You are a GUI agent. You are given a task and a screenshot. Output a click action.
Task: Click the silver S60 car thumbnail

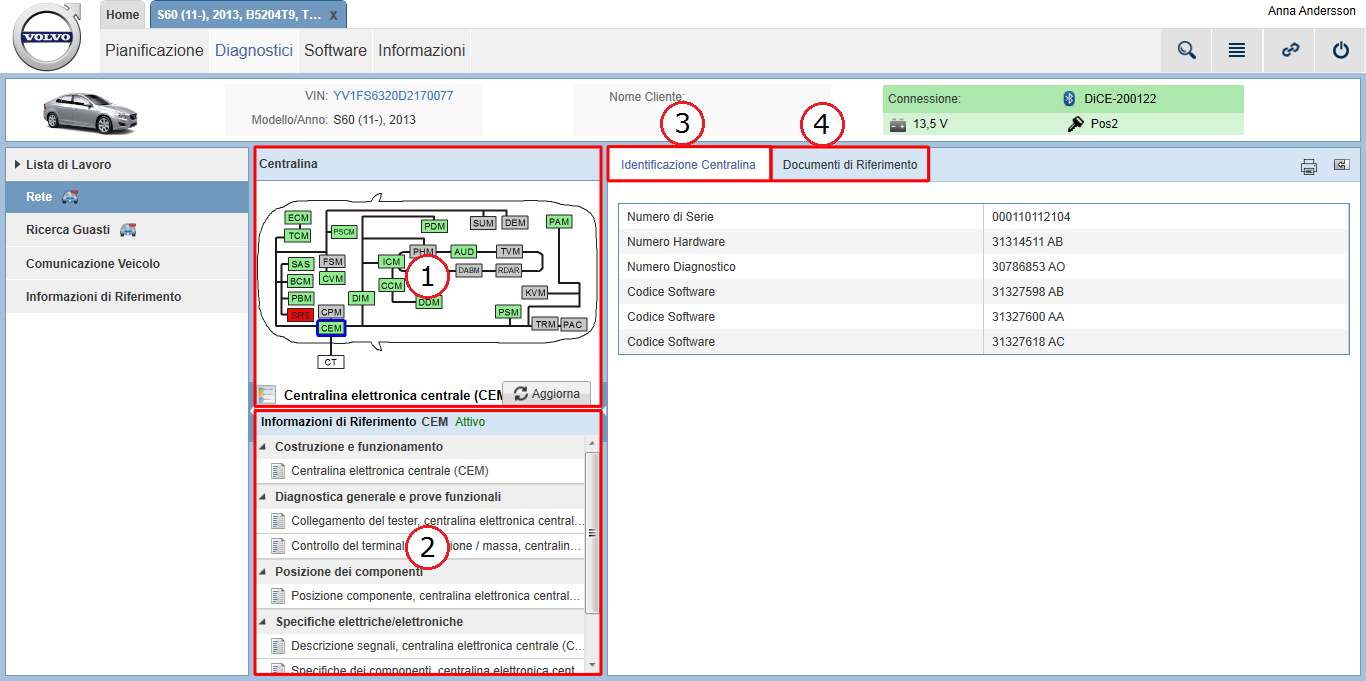(x=90, y=112)
